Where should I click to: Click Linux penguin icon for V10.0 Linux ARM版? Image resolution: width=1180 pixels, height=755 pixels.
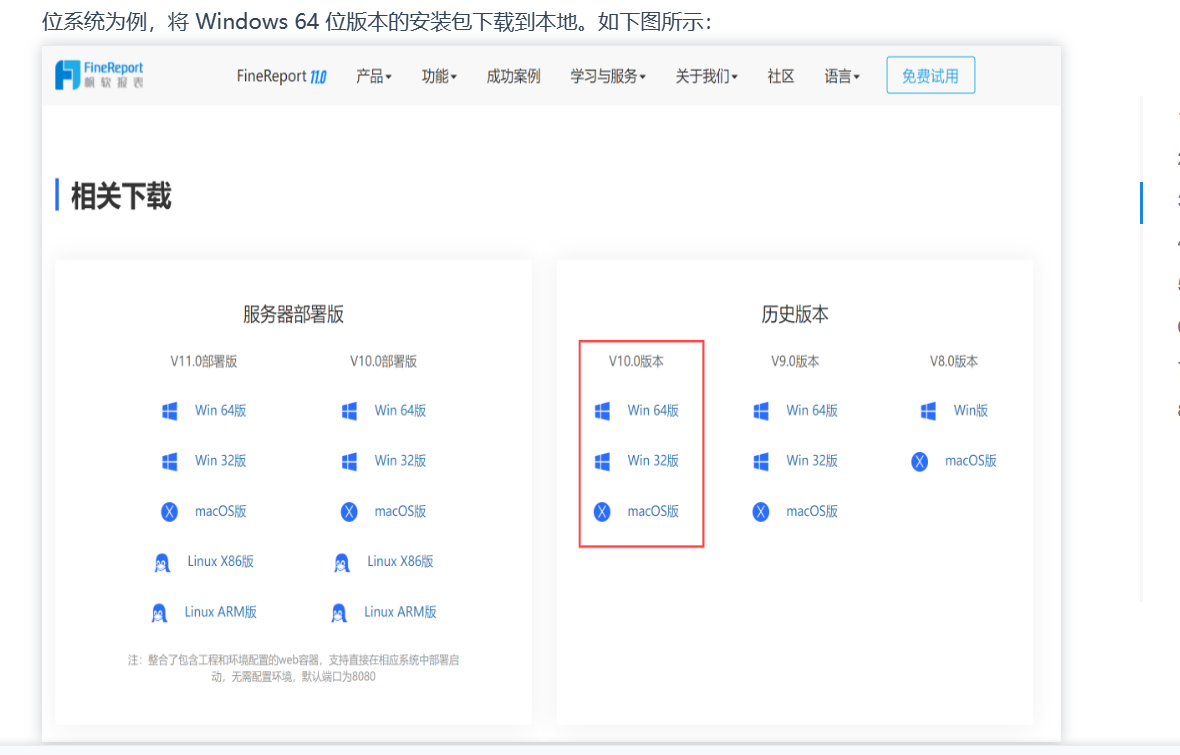[x=339, y=613]
